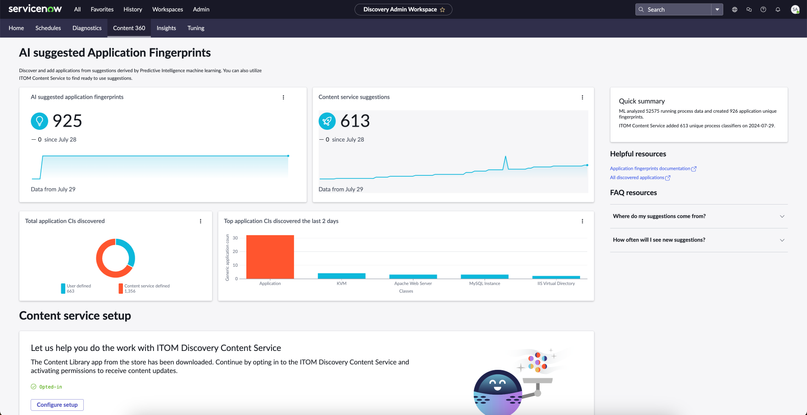The height and width of the screenshot is (415, 807).
Task: Click the 925 fingerprint count value
Action: point(67,121)
